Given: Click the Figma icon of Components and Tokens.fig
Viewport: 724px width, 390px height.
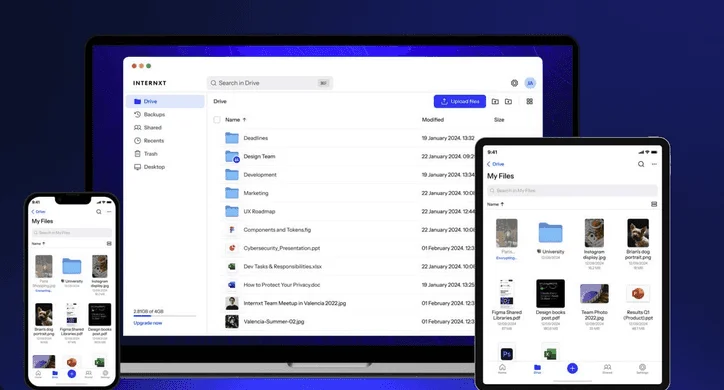Looking at the screenshot, I should [232, 230].
